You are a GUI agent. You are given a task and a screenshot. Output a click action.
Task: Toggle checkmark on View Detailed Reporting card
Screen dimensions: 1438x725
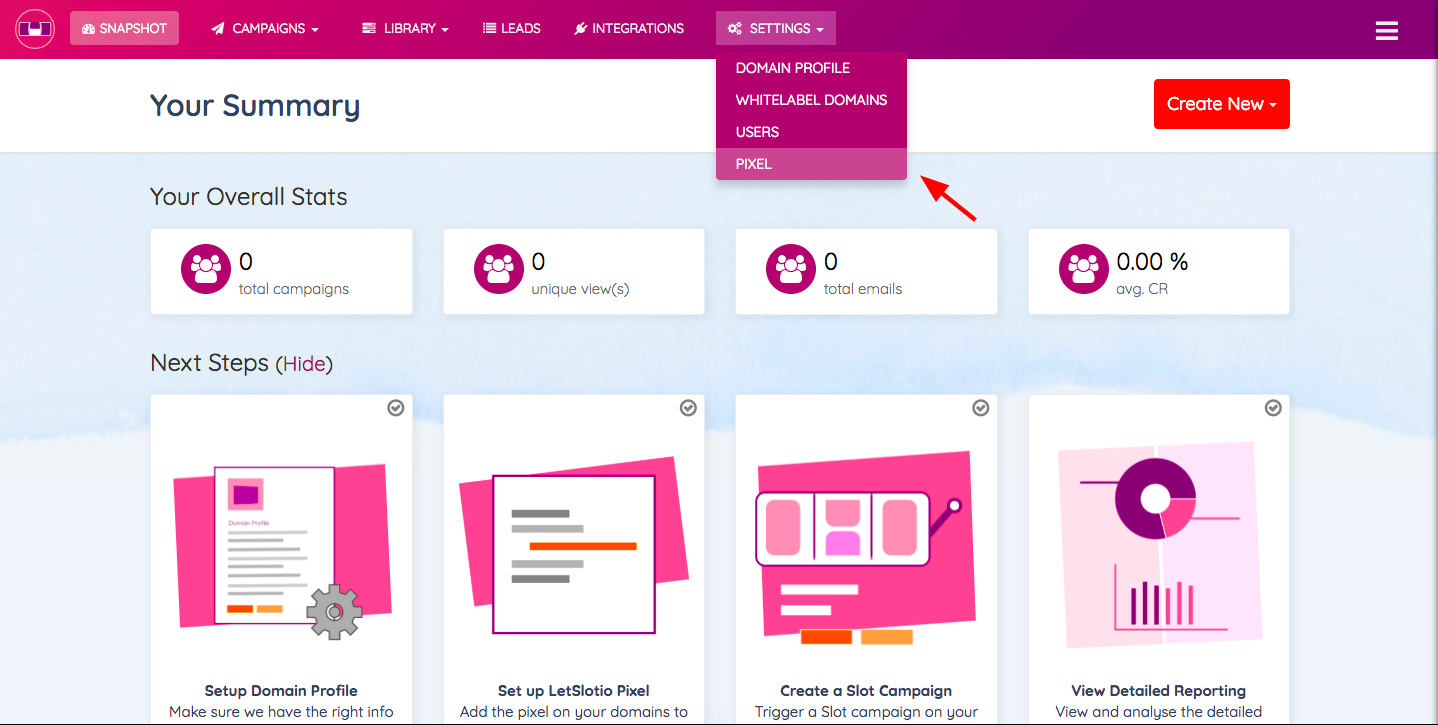[1273, 408]
